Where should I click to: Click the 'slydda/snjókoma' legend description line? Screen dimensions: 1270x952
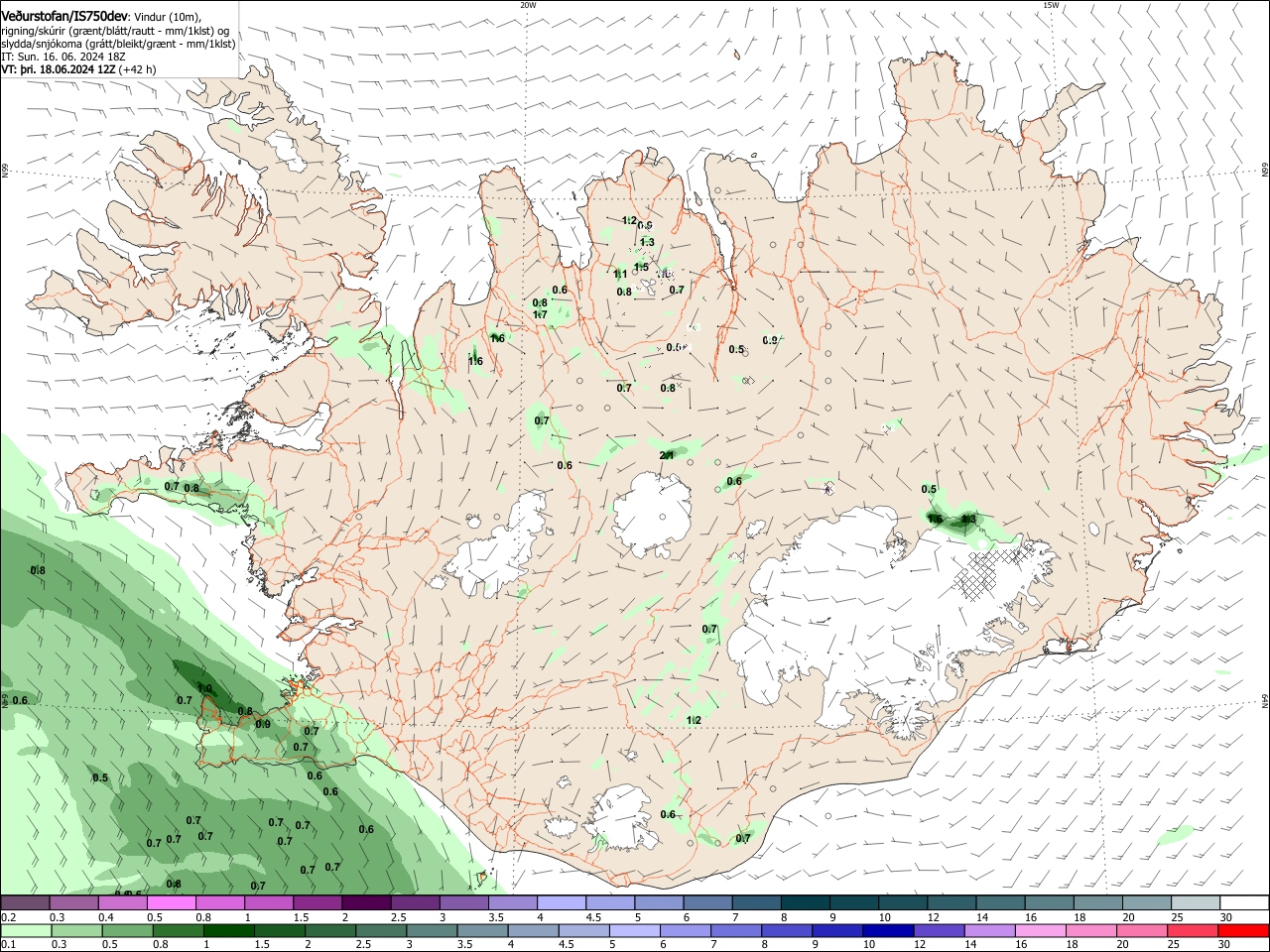118,44
